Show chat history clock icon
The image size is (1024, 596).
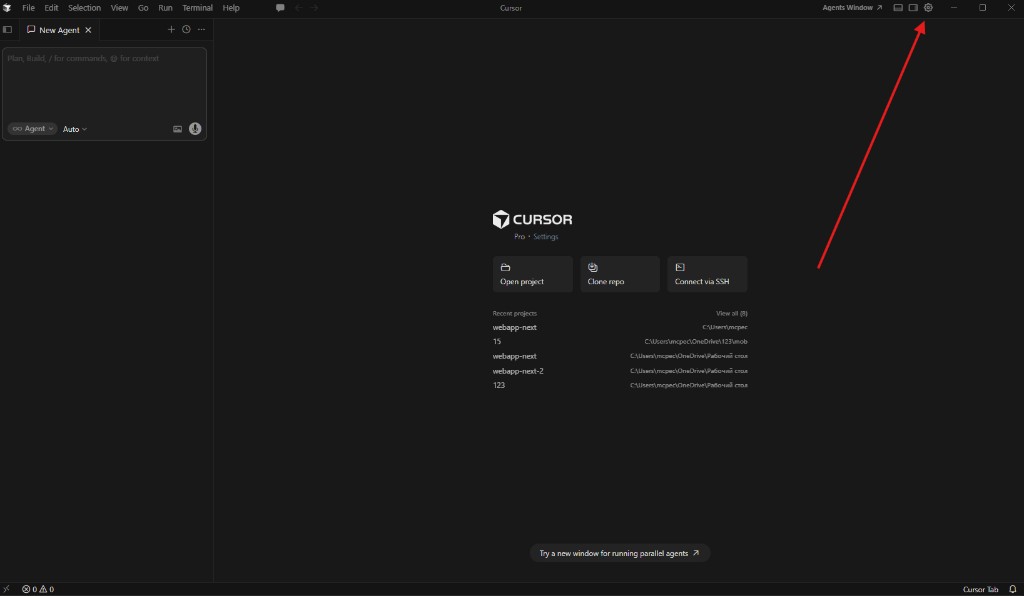(x=186, y=29)
